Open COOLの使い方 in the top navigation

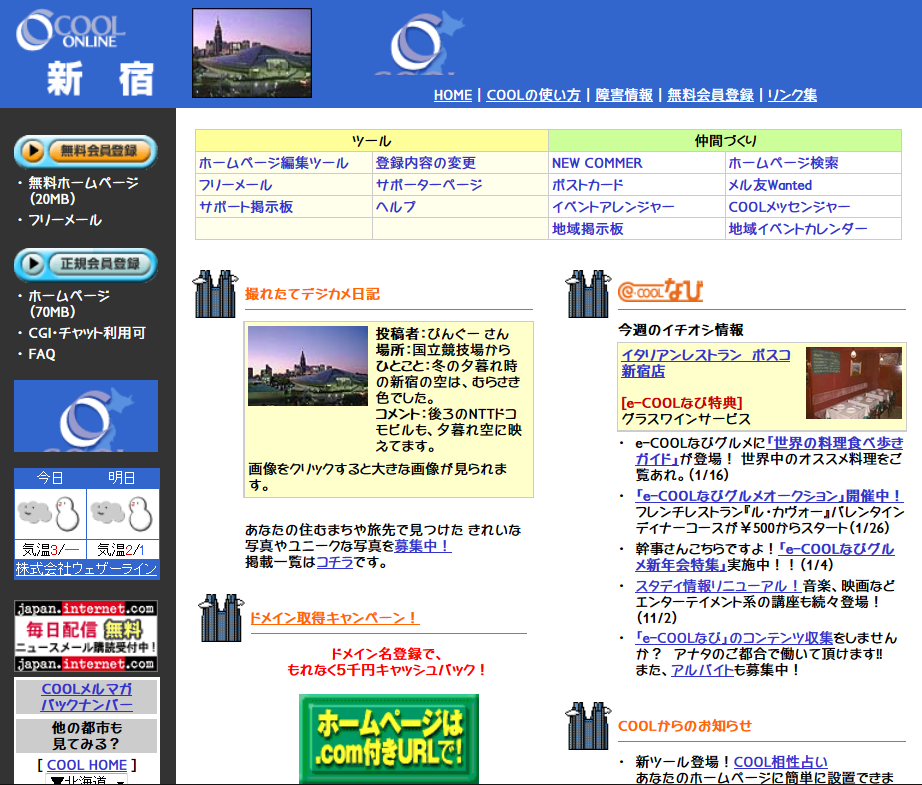point(533,95)
